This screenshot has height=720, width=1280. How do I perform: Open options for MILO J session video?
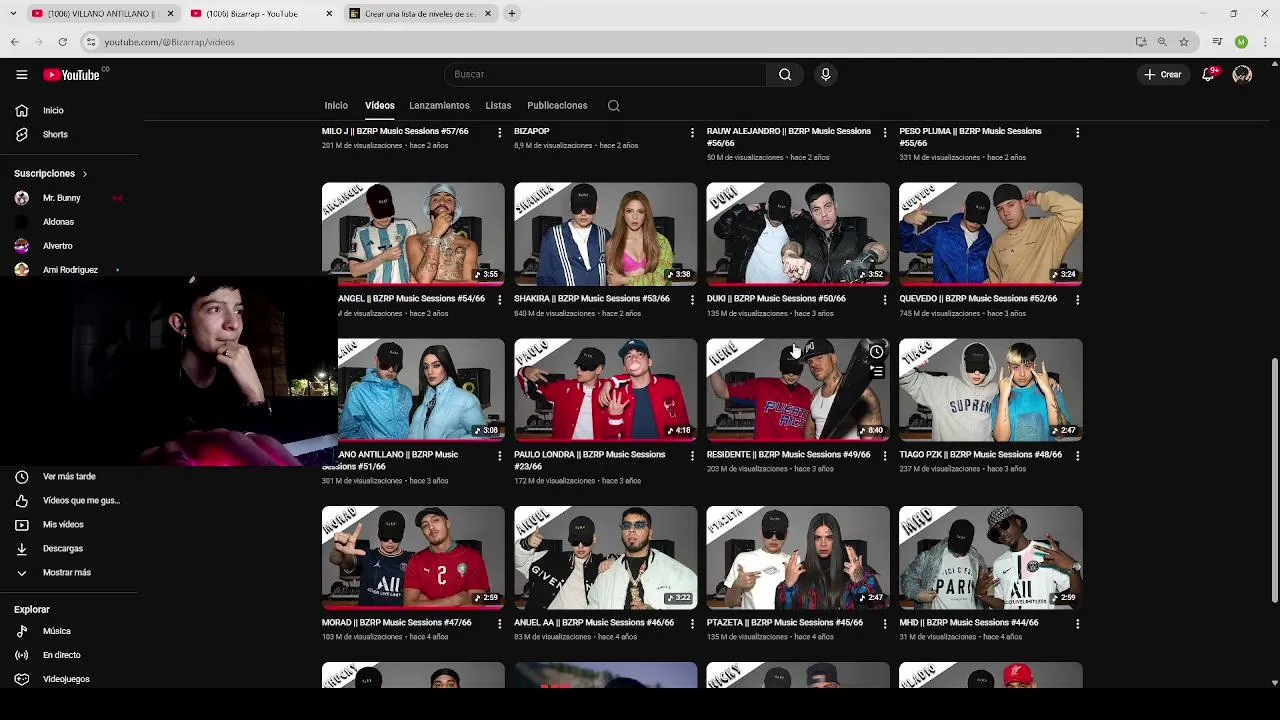point(499,132)
